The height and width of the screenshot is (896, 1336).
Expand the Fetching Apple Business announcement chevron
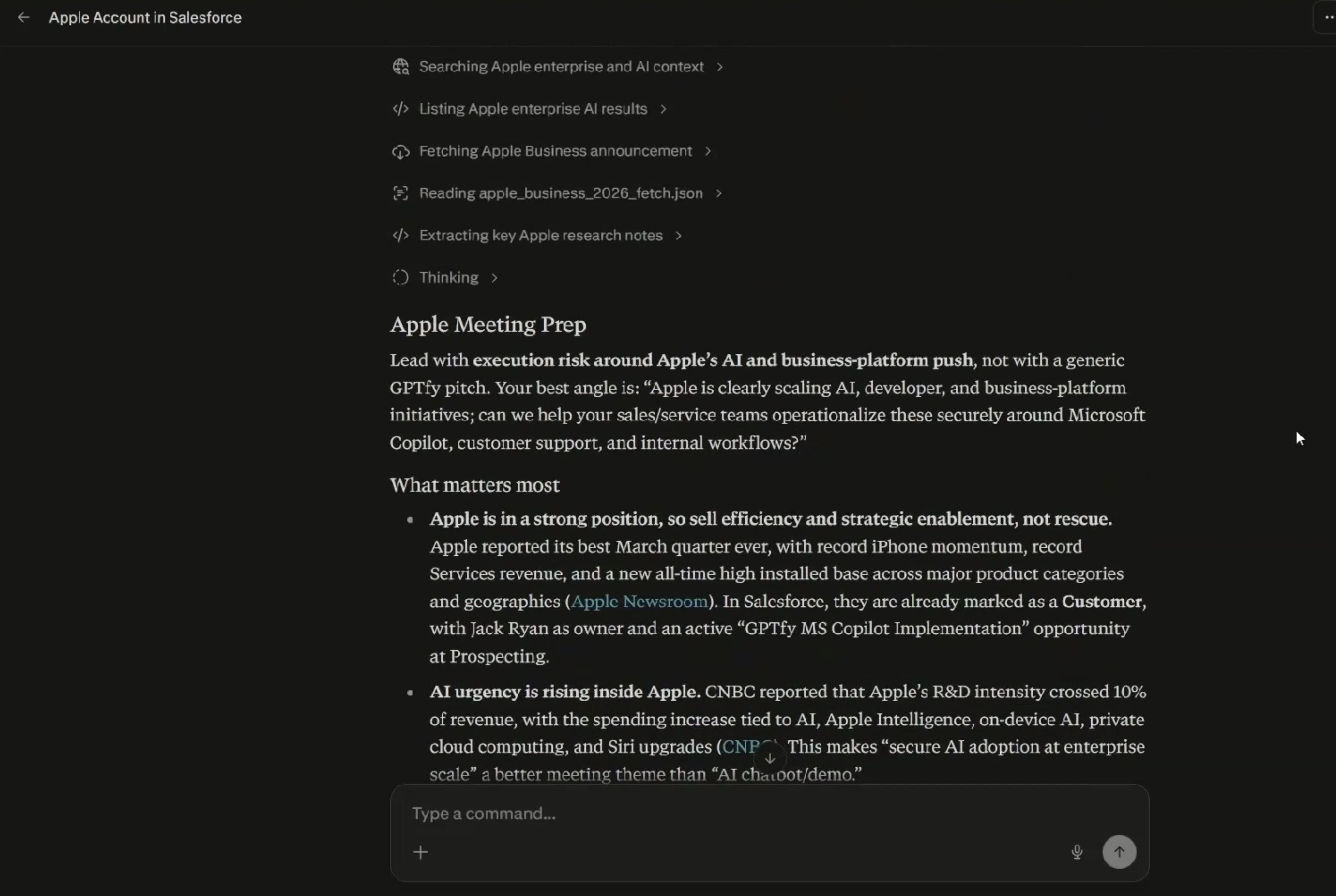tap(708, 151)
